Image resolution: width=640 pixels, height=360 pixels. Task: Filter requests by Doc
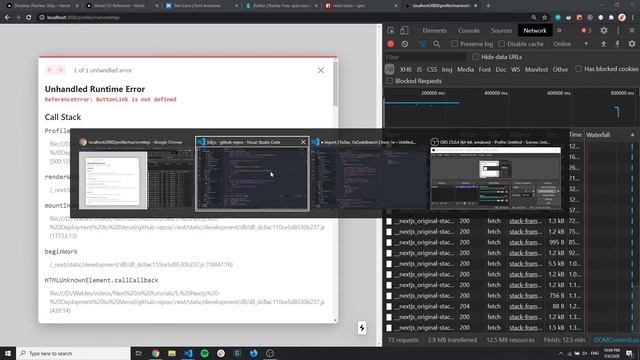click(x=501, y=69)
